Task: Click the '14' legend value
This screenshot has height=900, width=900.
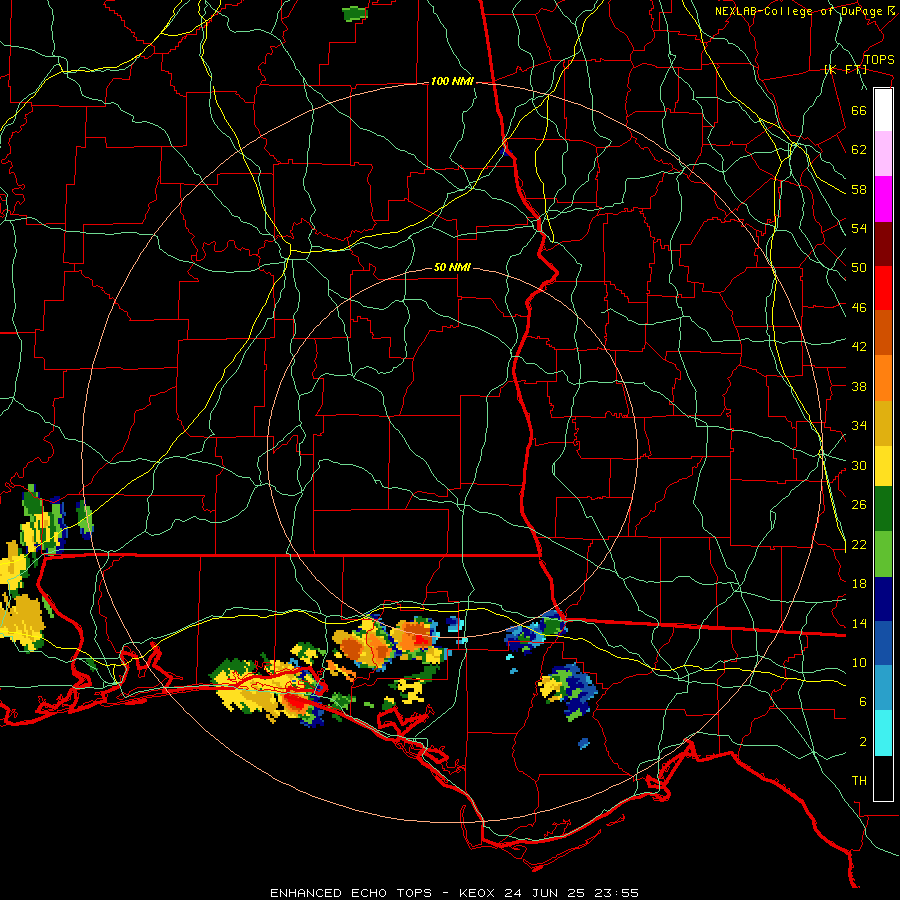Action: pos(859,623)
